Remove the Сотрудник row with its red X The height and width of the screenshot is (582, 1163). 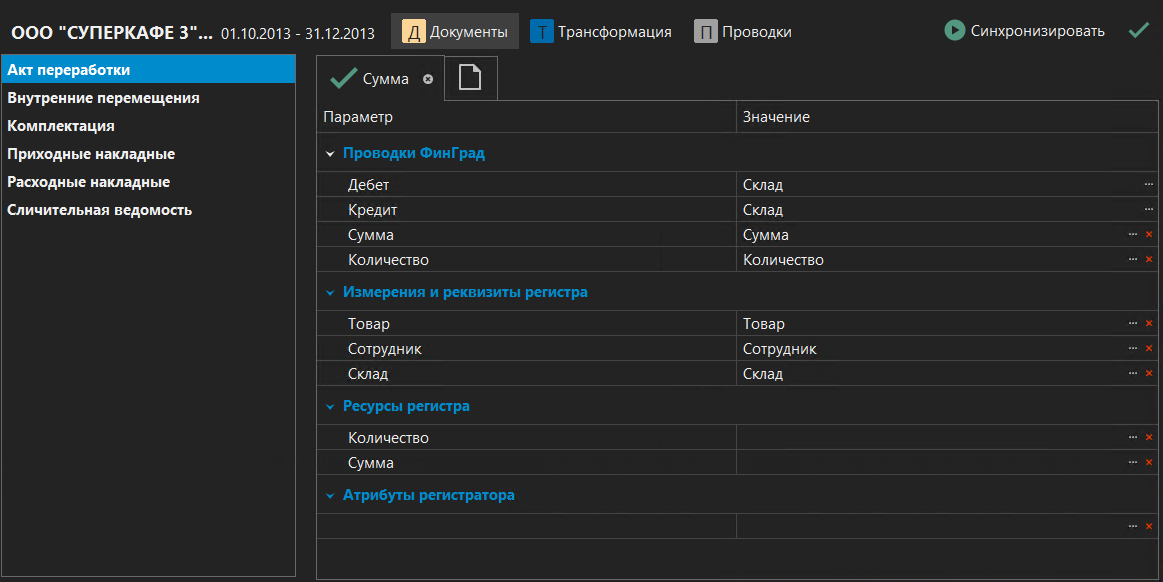[x=1149, y=348]
